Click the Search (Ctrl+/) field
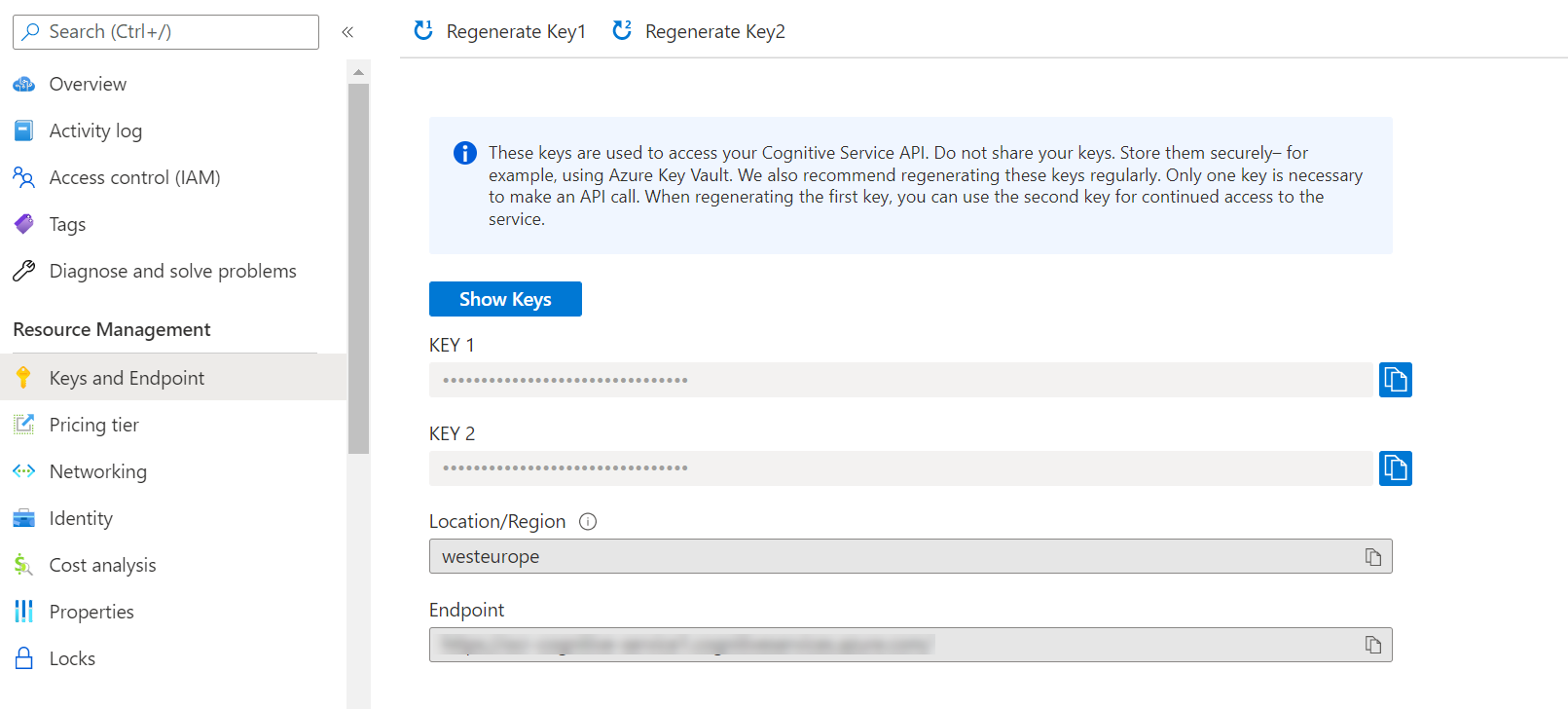This screenshot has width=1568, height=709. [x=165, y=32]
